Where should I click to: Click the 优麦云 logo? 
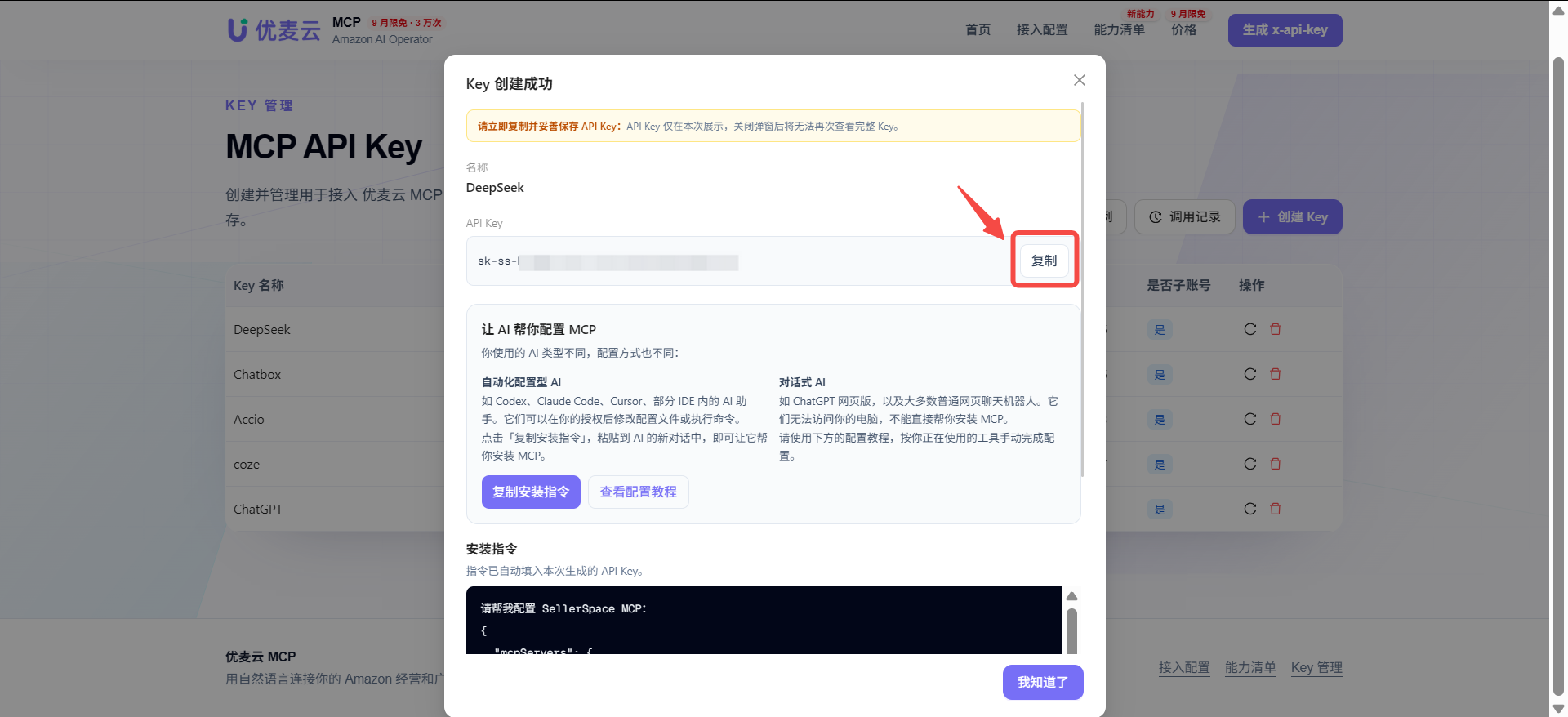pos(274,30)
